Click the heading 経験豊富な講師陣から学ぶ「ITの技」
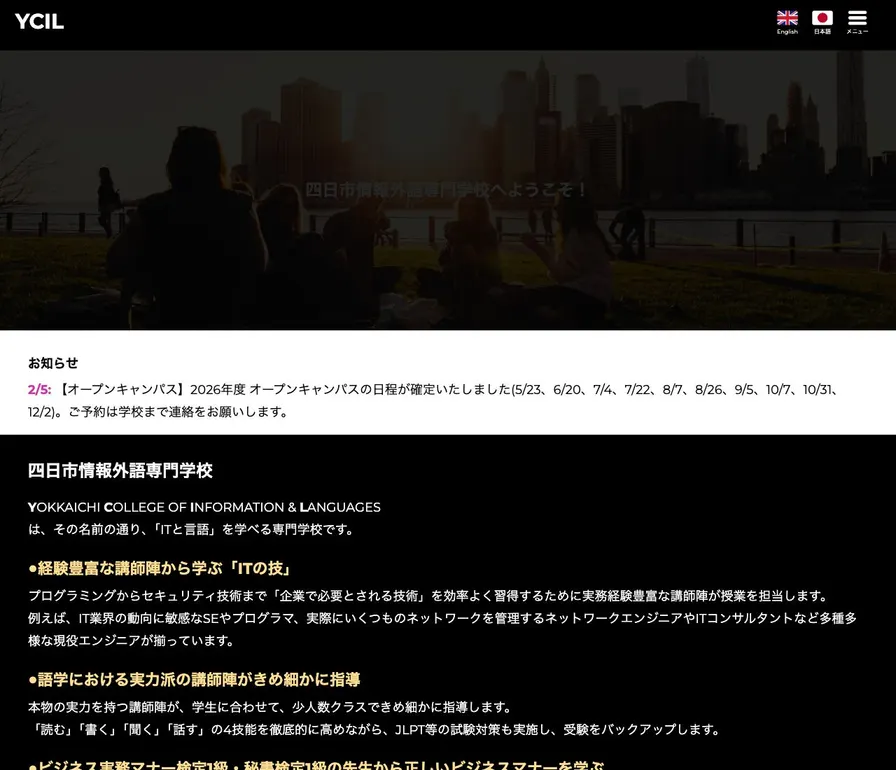 (161, 568)
